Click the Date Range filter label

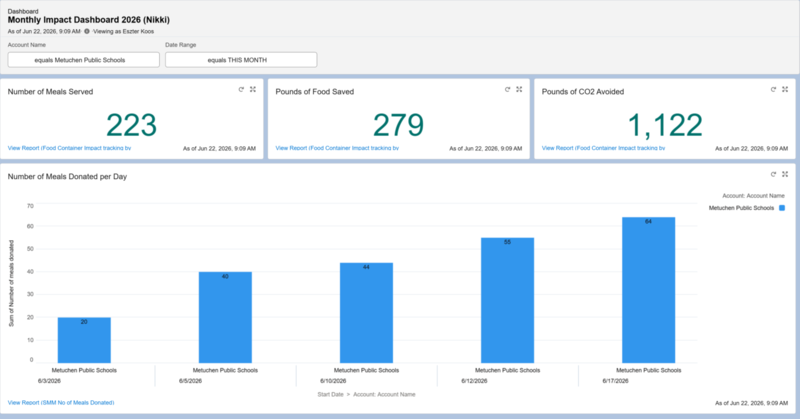(181, 45)
